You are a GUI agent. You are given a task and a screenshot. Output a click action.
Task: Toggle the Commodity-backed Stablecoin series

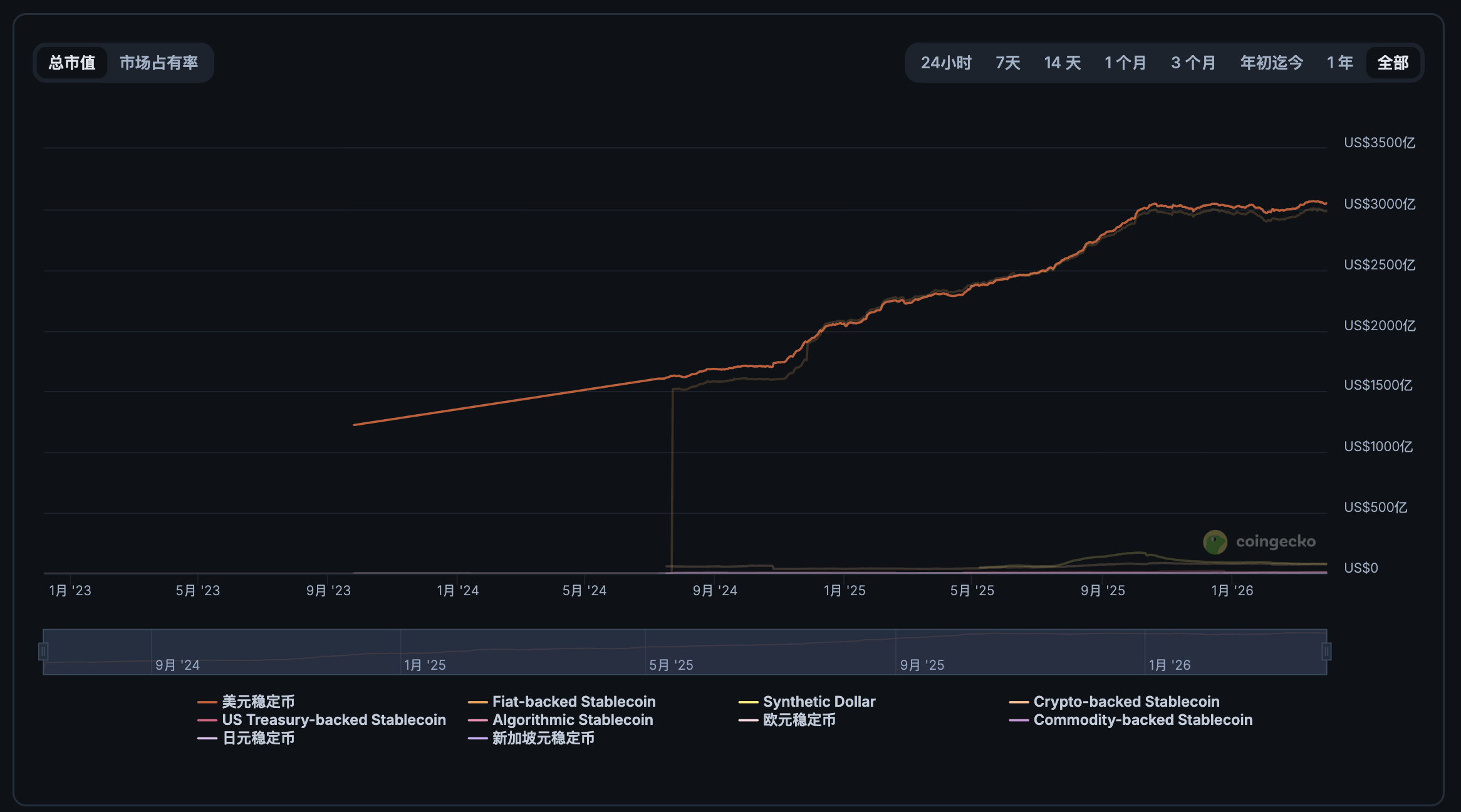[x=1131, y=720]
